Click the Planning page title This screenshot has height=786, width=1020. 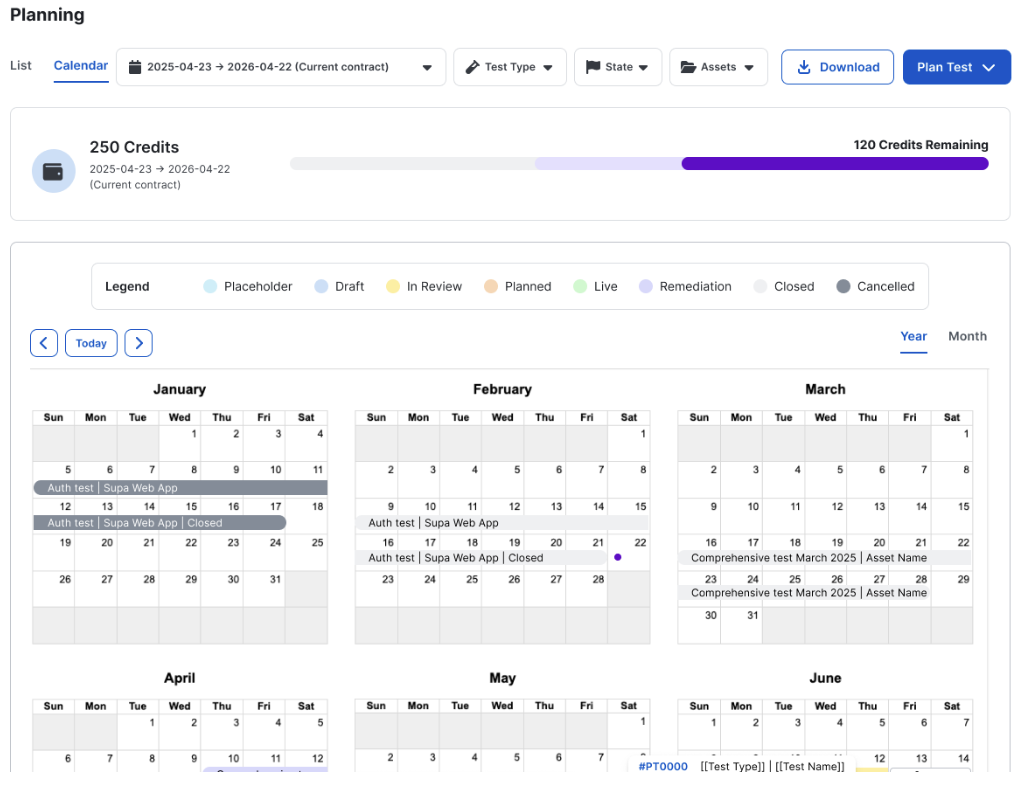(47, 14)
